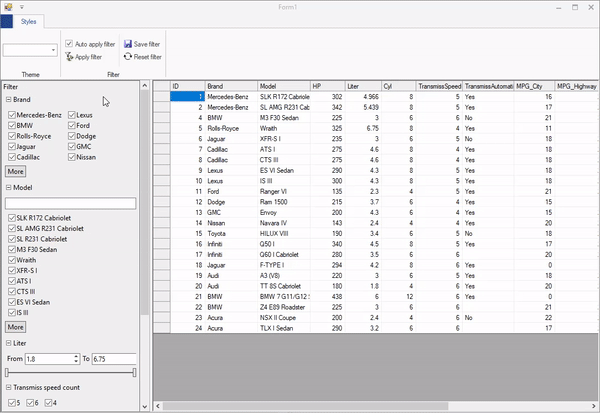The height and width of the screenshot is (413, 600).
Task: Click the Save filter disk icon
Action: (x=126, y=44)
